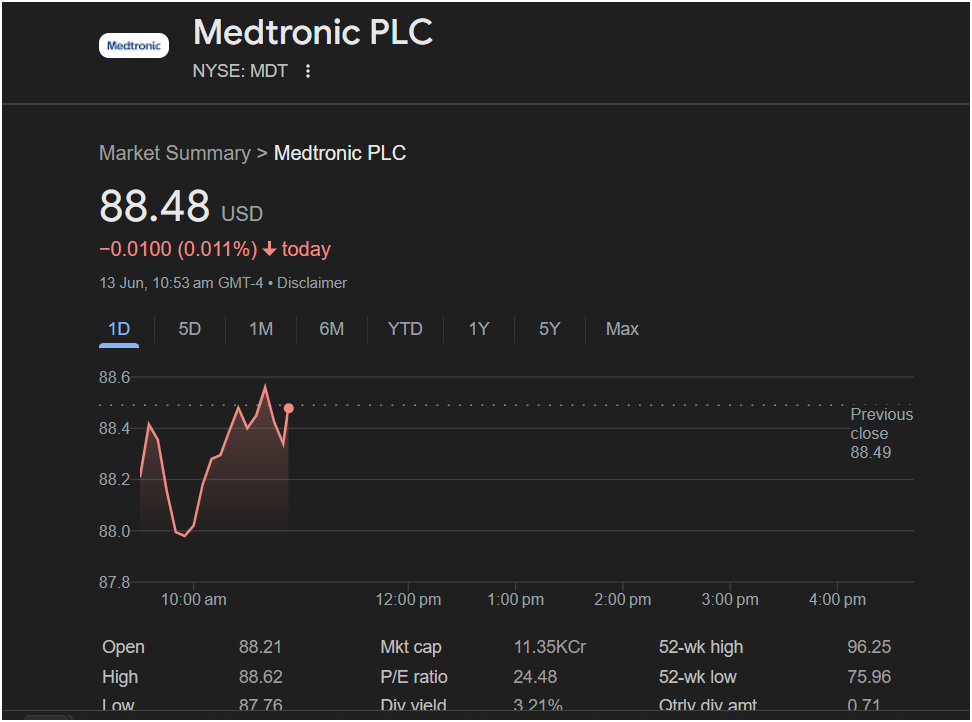Show the YTD chart view
Image resolution: width=972 pixels, height=722 pixels.
coord(405,329)
